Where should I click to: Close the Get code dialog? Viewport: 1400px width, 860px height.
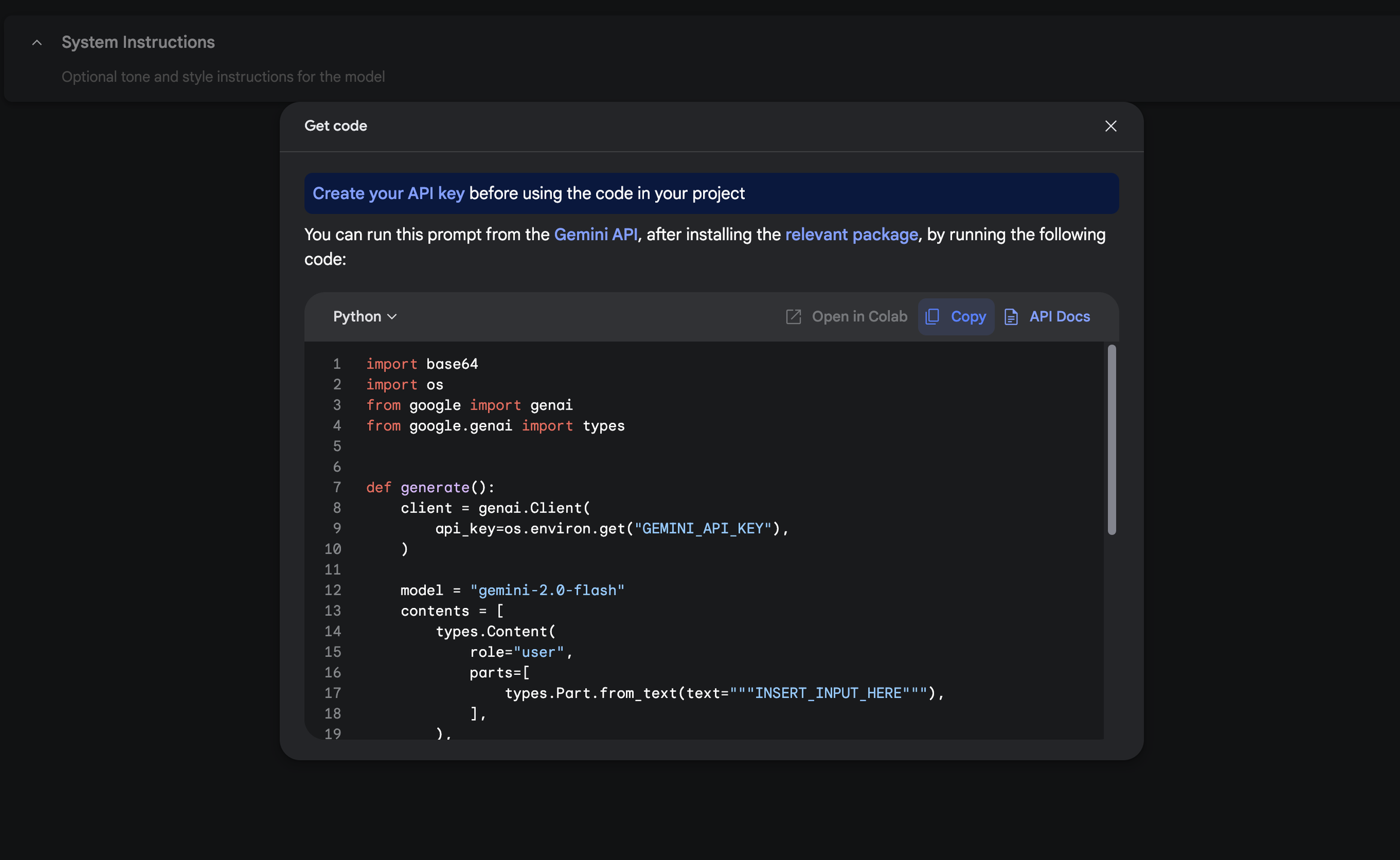click(1110, 126)
